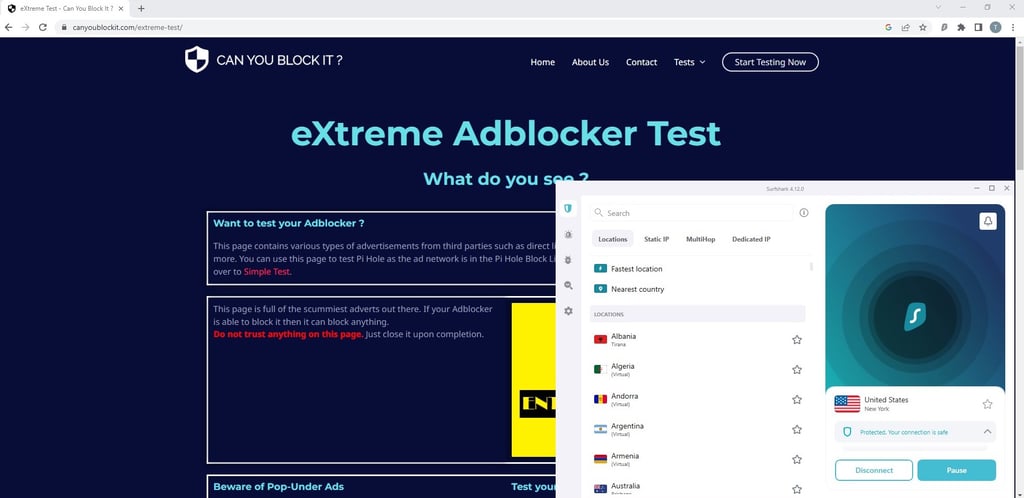Open the Chrome three-dot menu
Viewport: 1024px width, 498px height.
point(1012,27)
